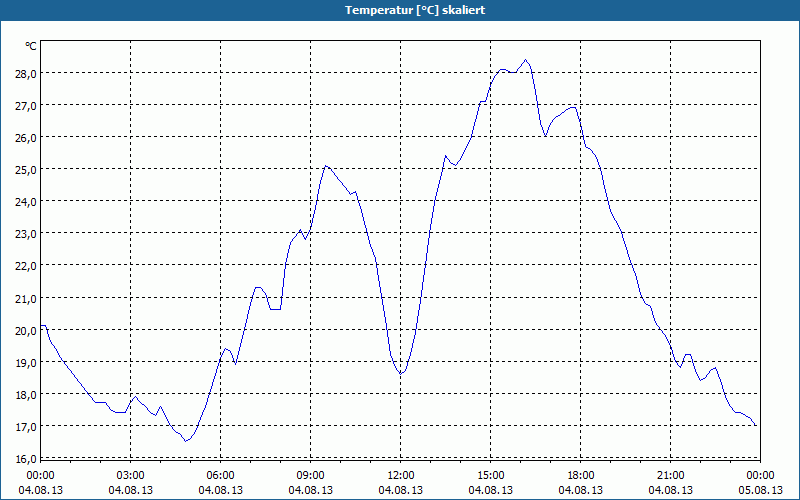Click the 15:00 time axis label
The width and height of the screenshot is (800, 500).
(x=491, y=476)
